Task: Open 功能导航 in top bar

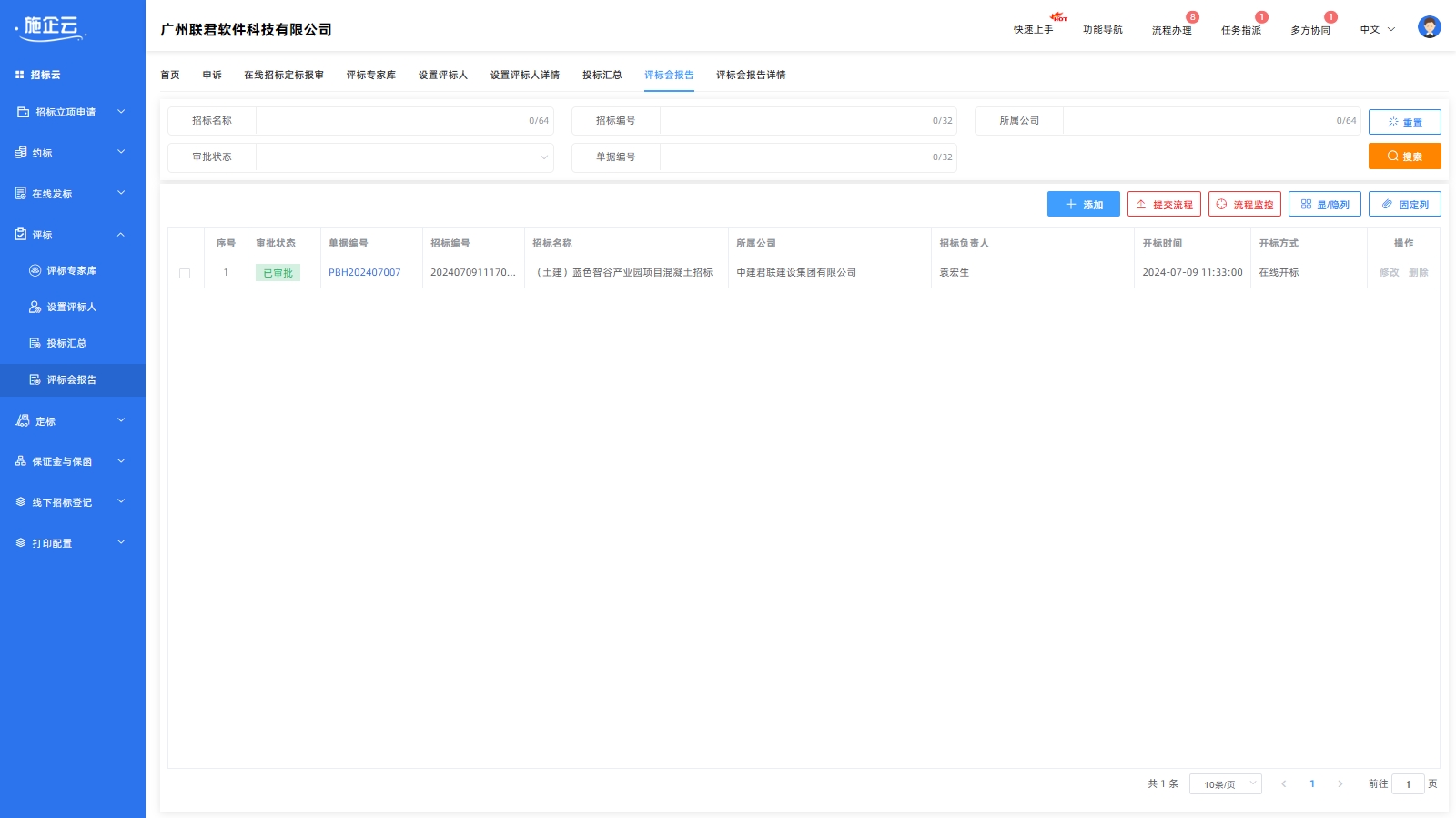Action: [1102, 30]
